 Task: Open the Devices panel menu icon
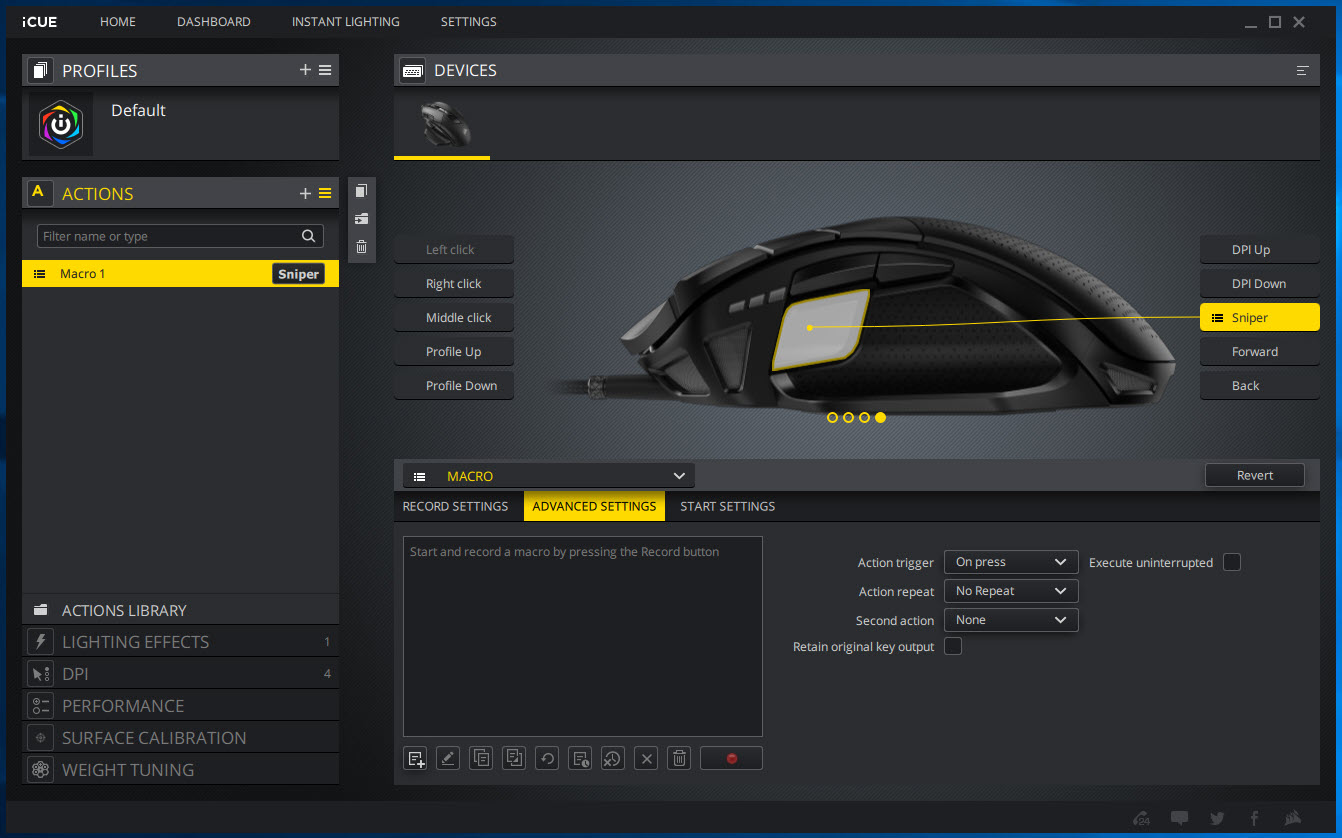(x=1303, y=70)
